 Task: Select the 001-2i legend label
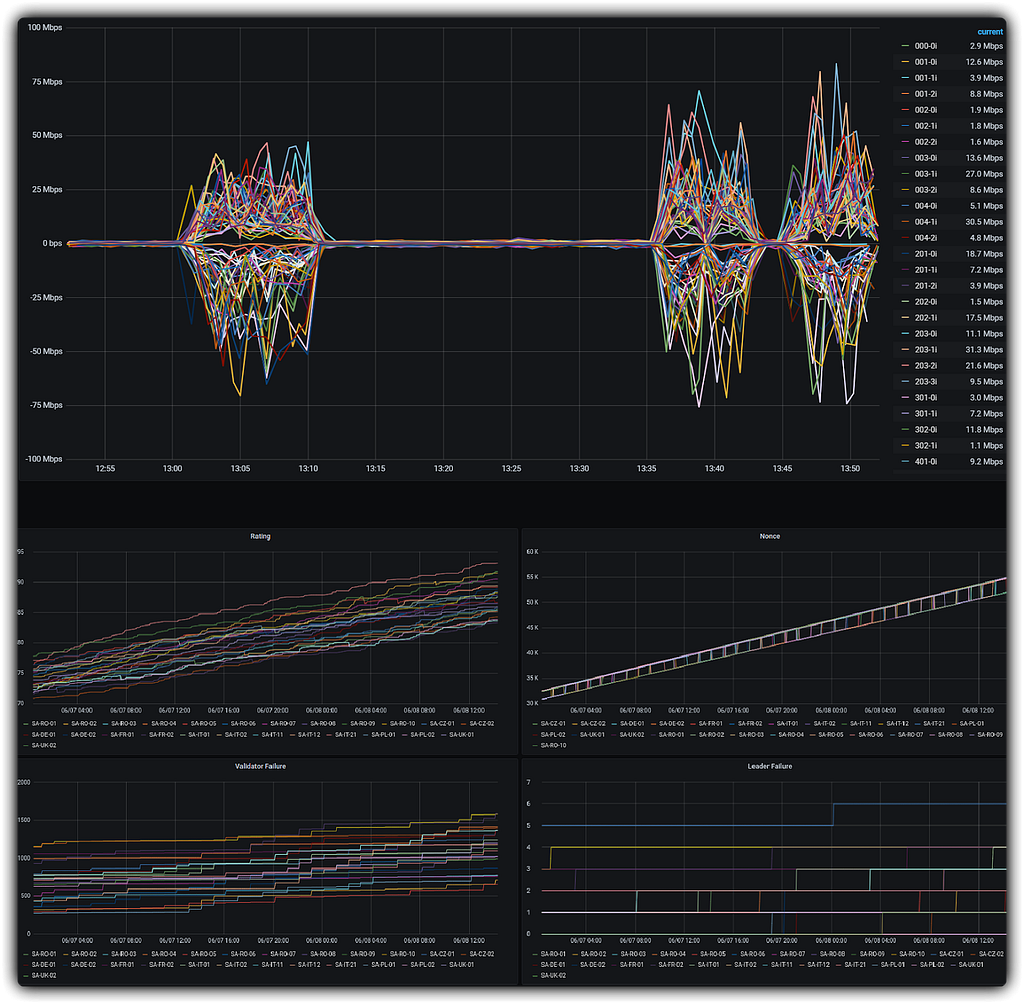click(x=925, y=94)
